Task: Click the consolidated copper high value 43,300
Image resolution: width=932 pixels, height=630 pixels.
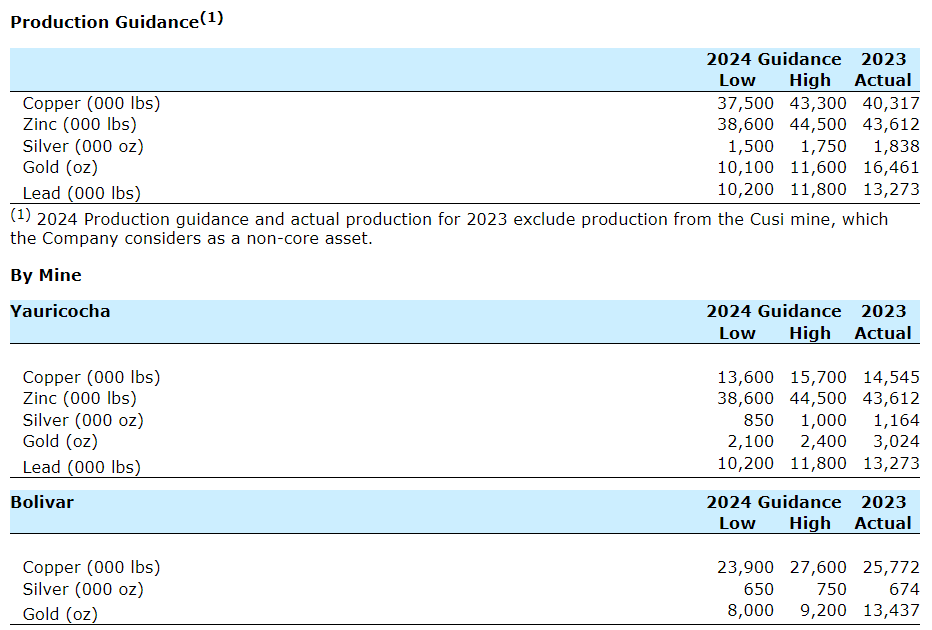Action: pos(818,103)
